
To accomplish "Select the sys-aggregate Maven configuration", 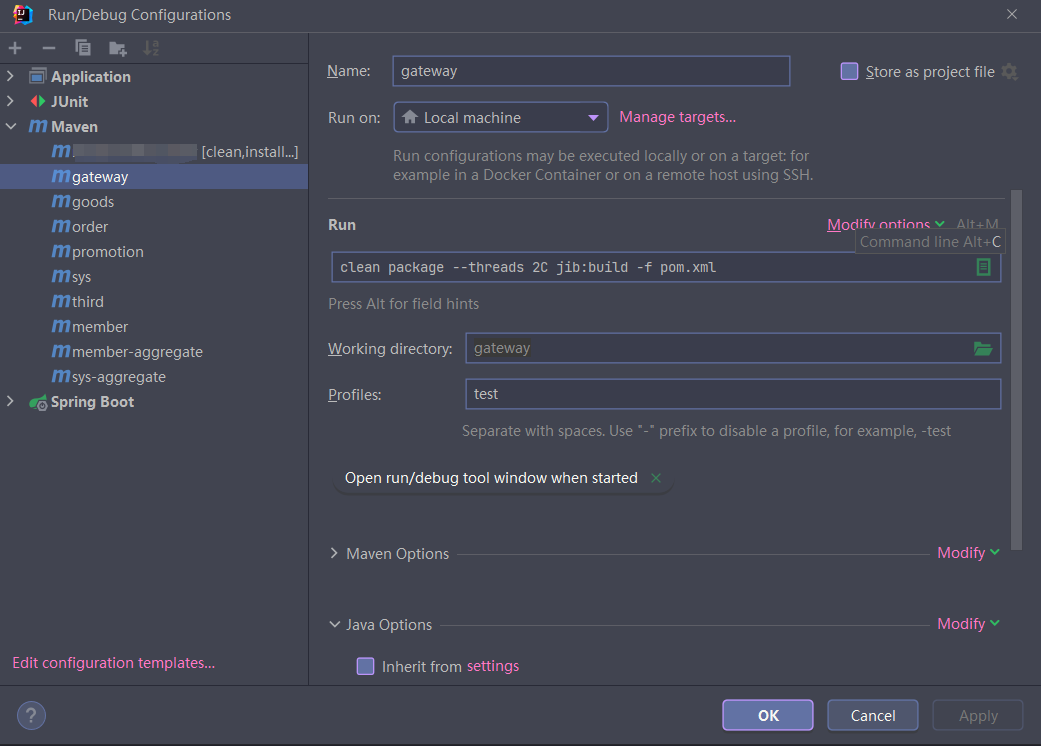I will click(x=154, y=377).
